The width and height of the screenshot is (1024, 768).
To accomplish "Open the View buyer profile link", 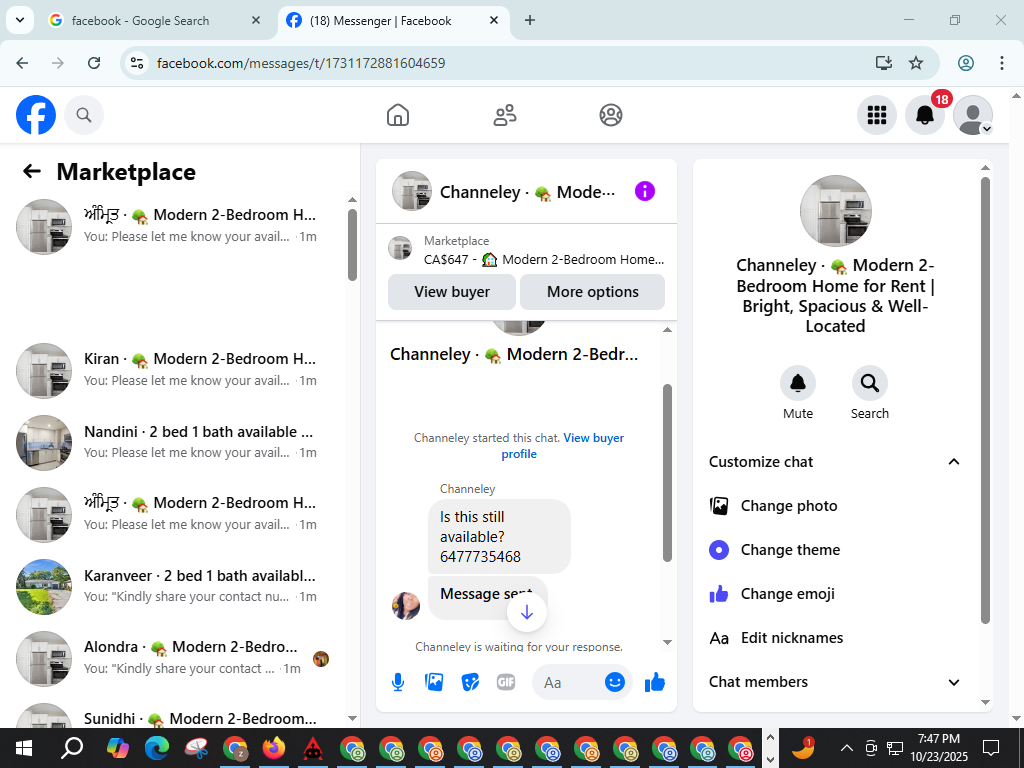I will click(x=563, y=445).
